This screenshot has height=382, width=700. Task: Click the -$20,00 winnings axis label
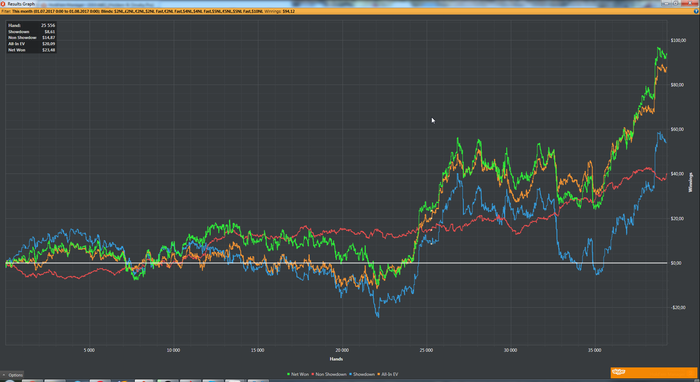(x=678, y=307)
